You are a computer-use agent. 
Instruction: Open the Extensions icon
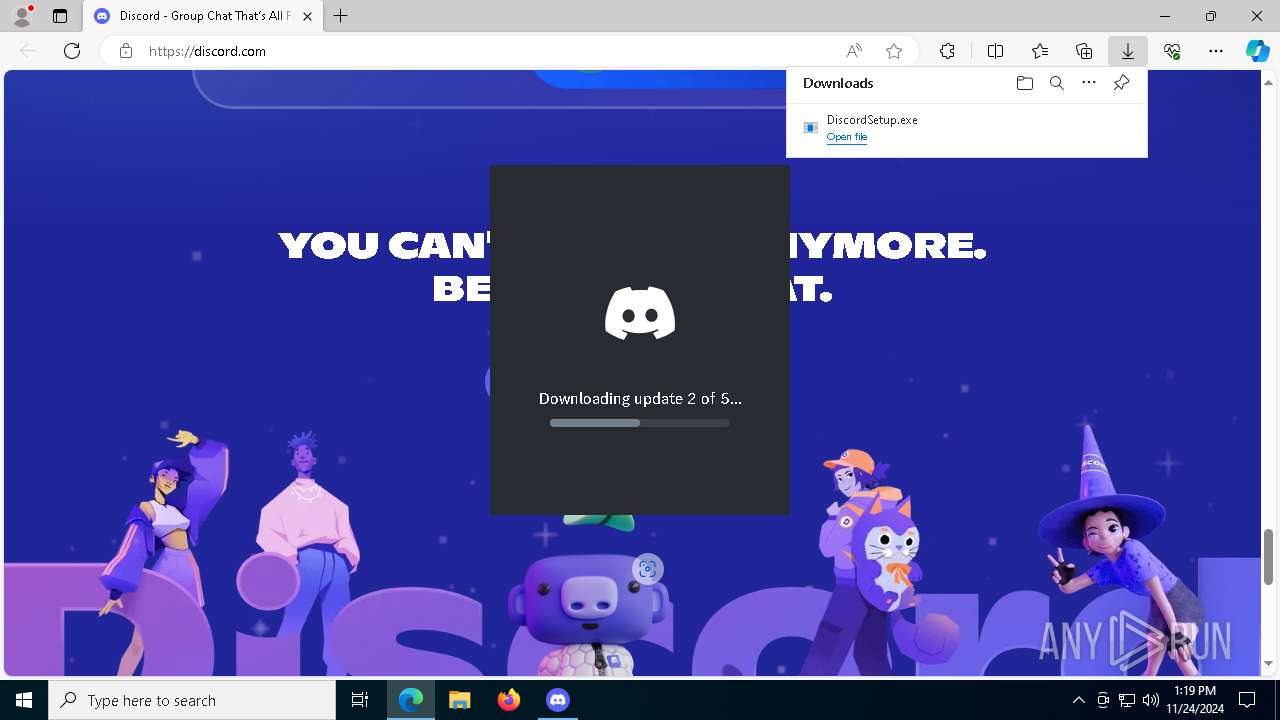[x=947, y=51]
